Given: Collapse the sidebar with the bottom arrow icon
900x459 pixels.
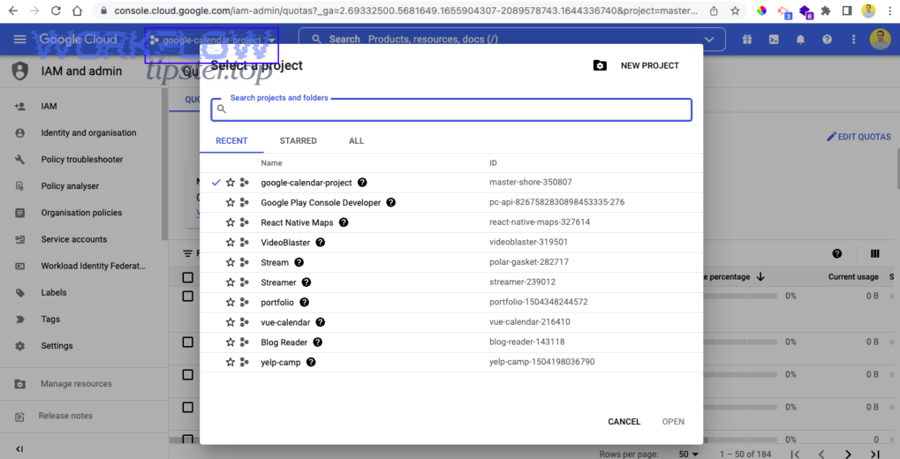Looking at the screenshot, I should pyautogui.click(x=20, y=449).
